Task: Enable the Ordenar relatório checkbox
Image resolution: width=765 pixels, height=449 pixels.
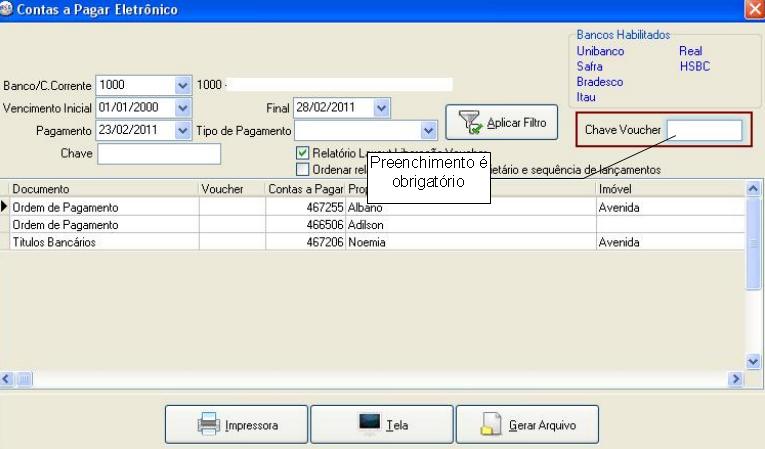Action: coord(303,169)
